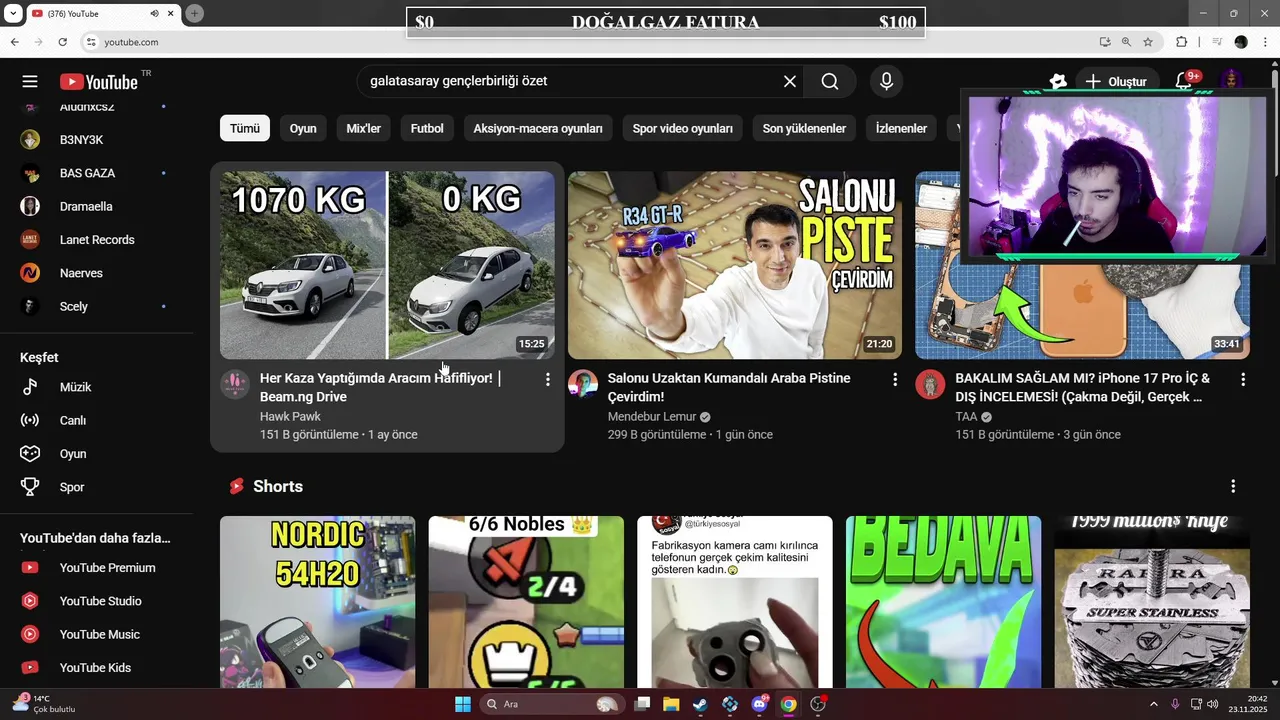1280x720 pixels.
Task: Open Shorts section three-dot menu
Action: [x=1233, y=486]
